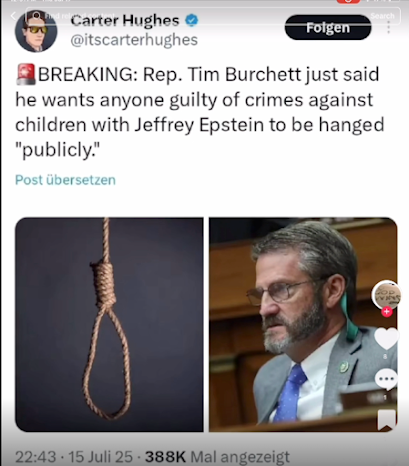
Task: Open comments via speech bubble icon
Action: pos(386,379)
